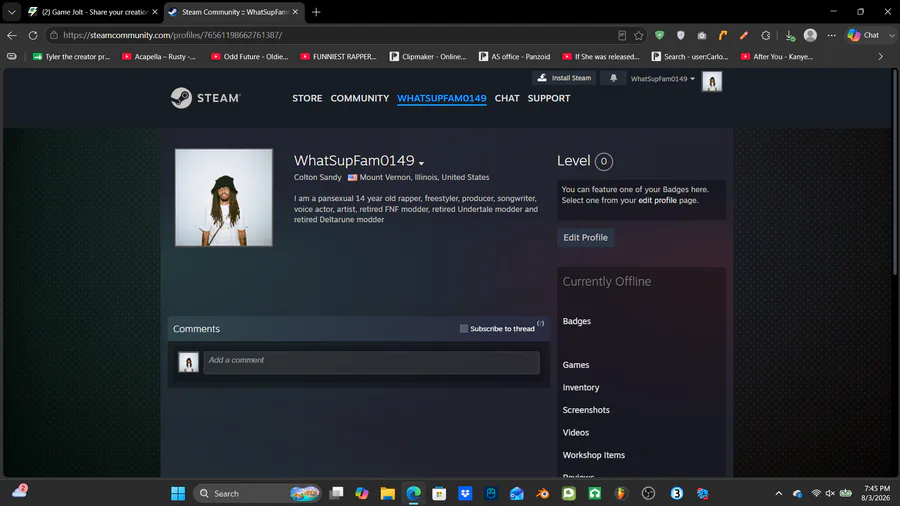Image resolution: width=900 pixels, height=506 pixels.
Task: Open Blender from the taskbar
Action: (542, 493)
